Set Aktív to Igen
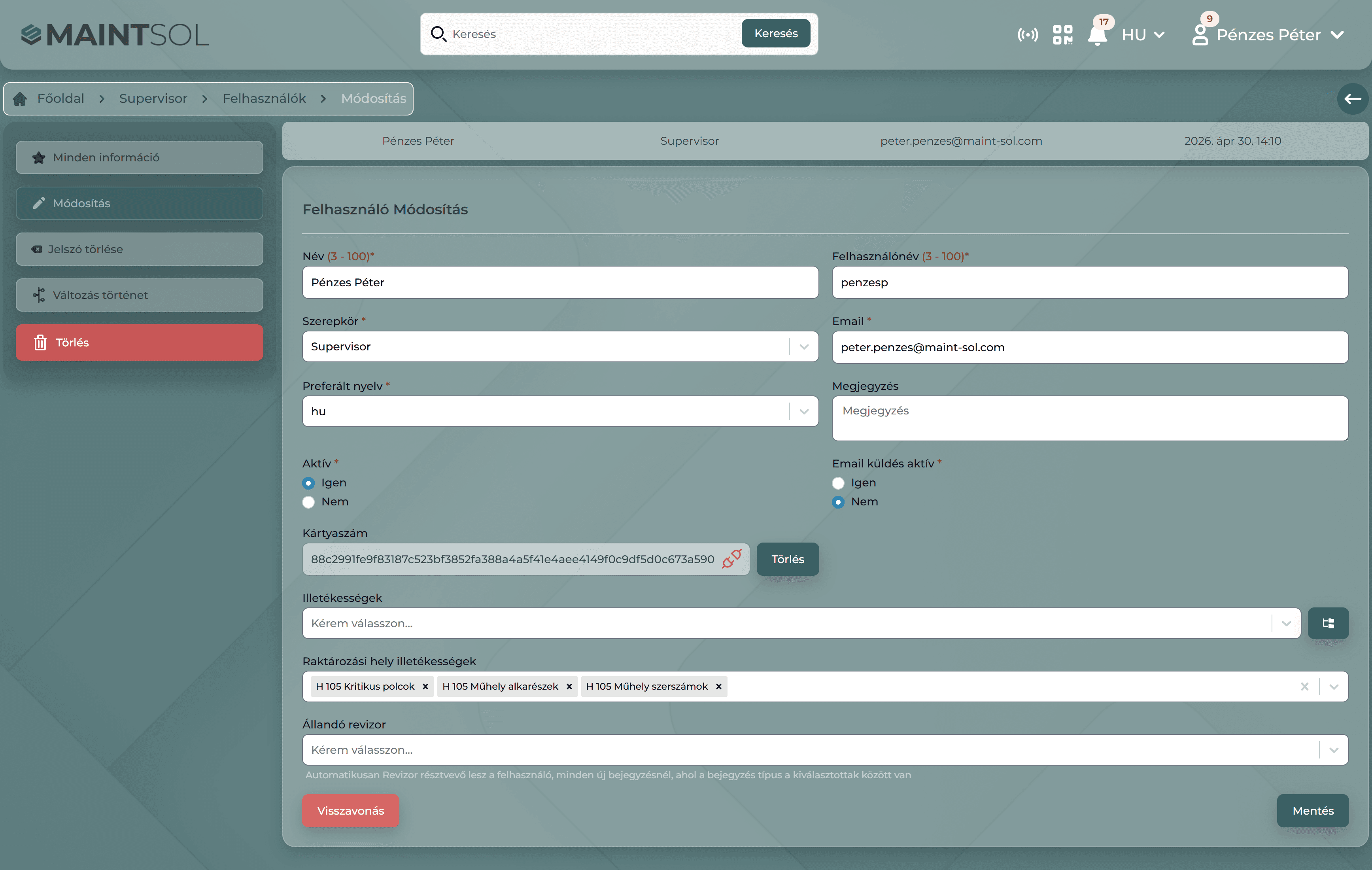 click(x=308, y=483)
